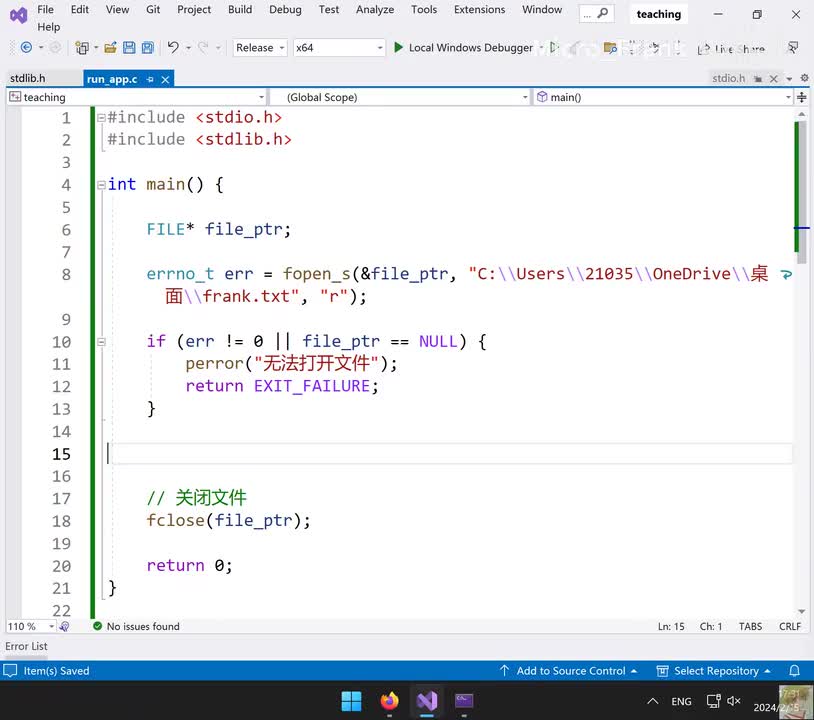Open Windows Start menu
This screenshot has width=814, height=720.
tap(351, 701)
